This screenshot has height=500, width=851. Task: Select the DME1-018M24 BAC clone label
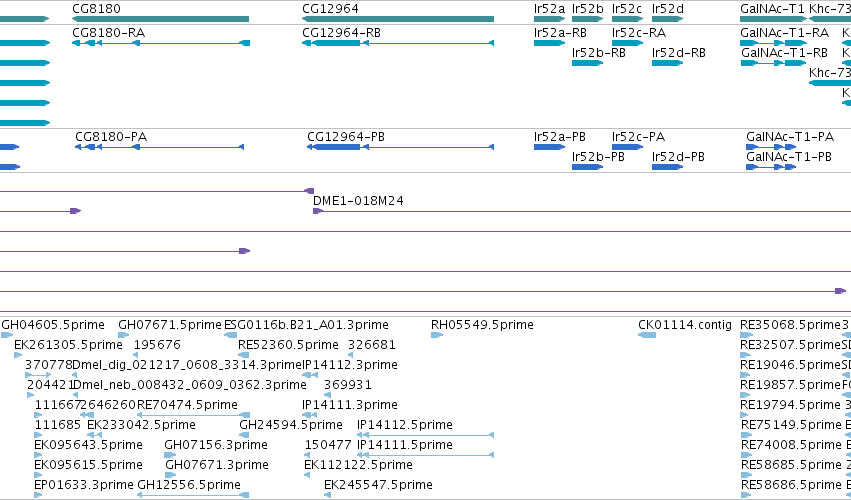(x=358, y=200)
